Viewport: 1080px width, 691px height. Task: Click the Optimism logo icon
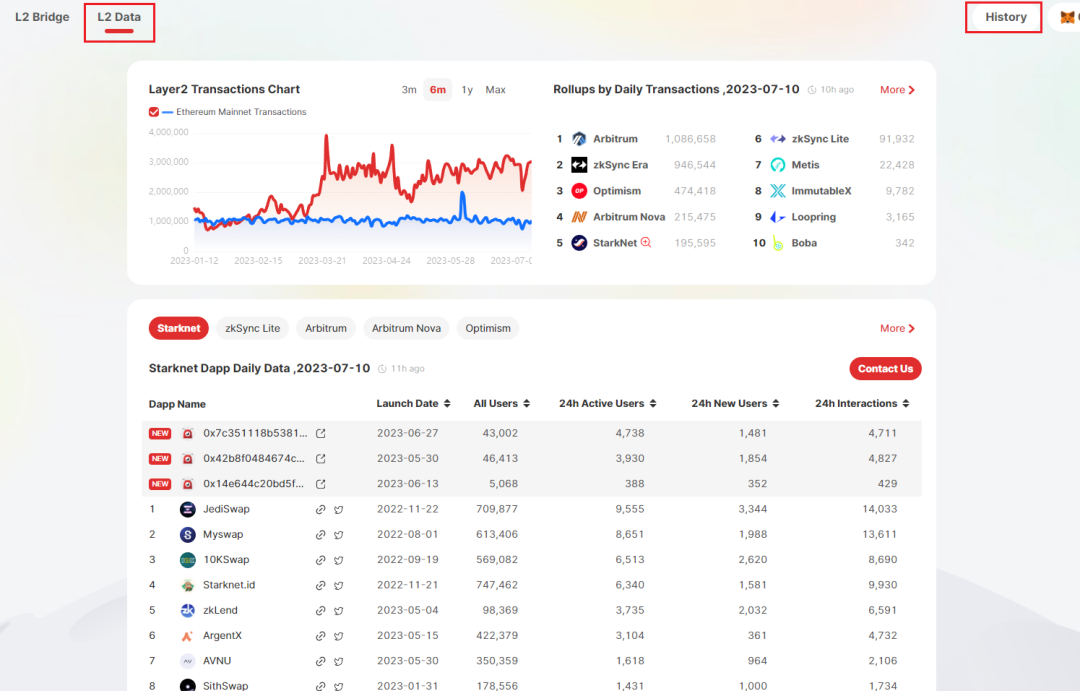[579, 191]
